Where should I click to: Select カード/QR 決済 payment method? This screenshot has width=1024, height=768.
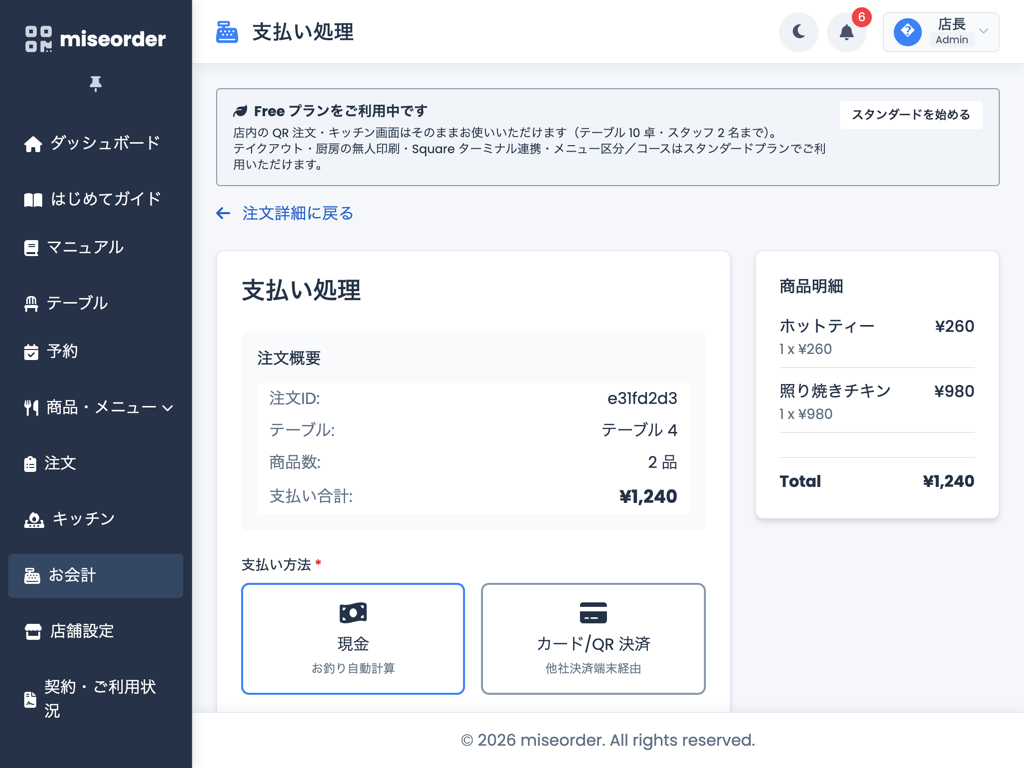(593, 639)
